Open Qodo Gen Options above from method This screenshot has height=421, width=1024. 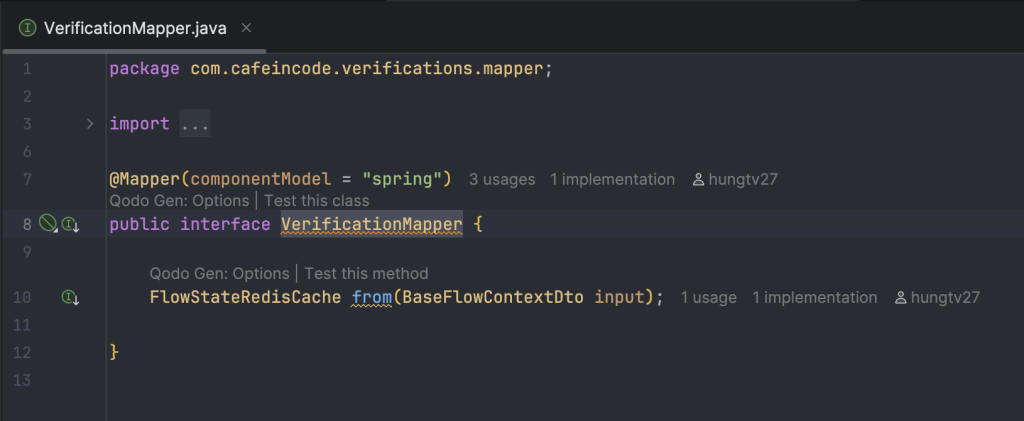coord(219,273)
